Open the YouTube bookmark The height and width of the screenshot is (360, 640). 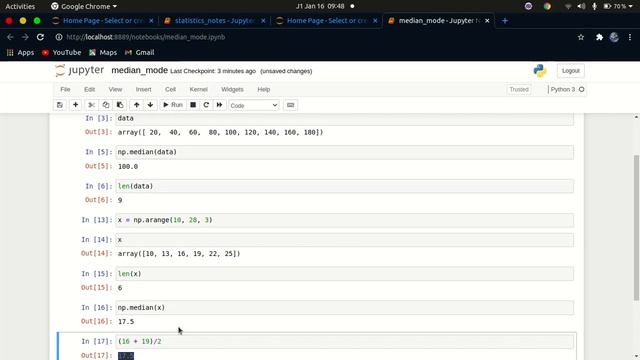click(x=61, y=53)
